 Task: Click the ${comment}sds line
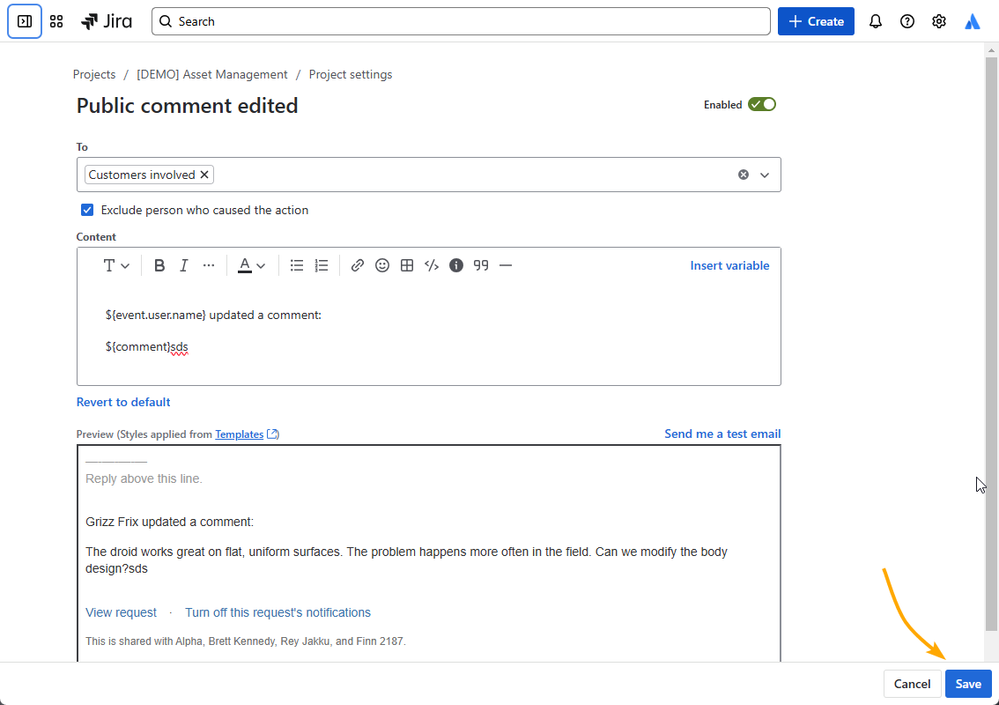(x=147, y=347)
